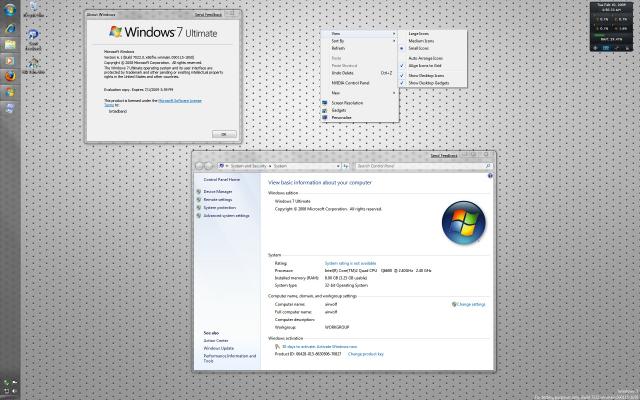
Task: Click the shield icon beside Device Manager
Action: point(199,191)
